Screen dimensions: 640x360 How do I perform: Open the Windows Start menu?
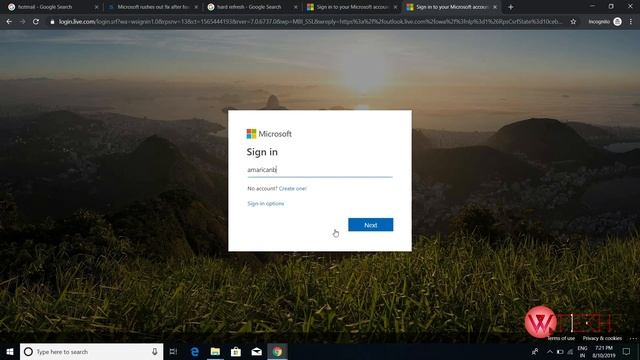click(9, 351)
